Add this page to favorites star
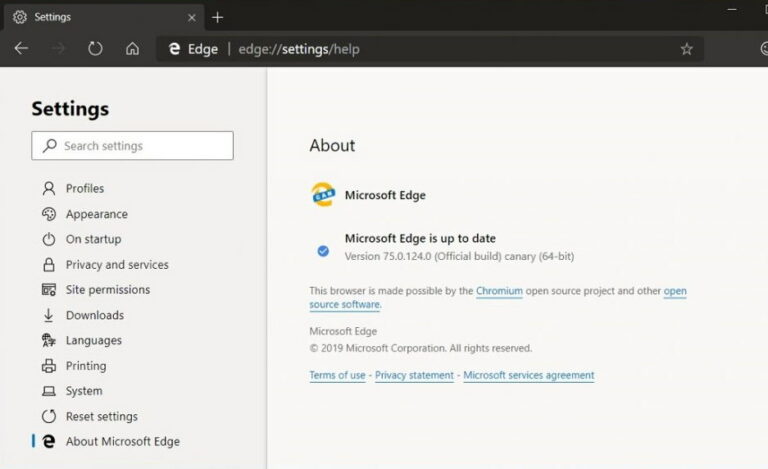 [686, 49]
